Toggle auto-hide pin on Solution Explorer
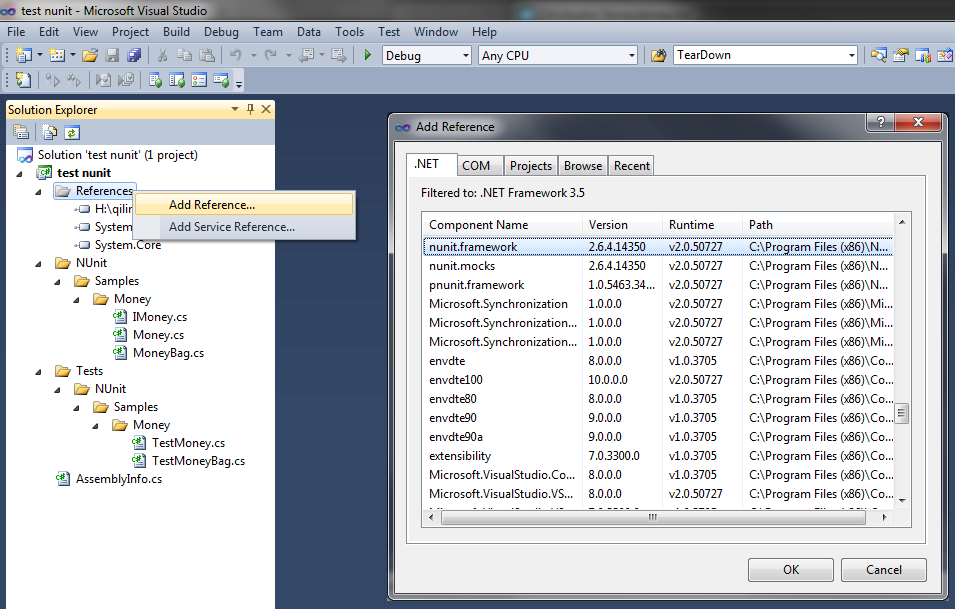The width and height of the screenshot is (955, 609). 250,109
